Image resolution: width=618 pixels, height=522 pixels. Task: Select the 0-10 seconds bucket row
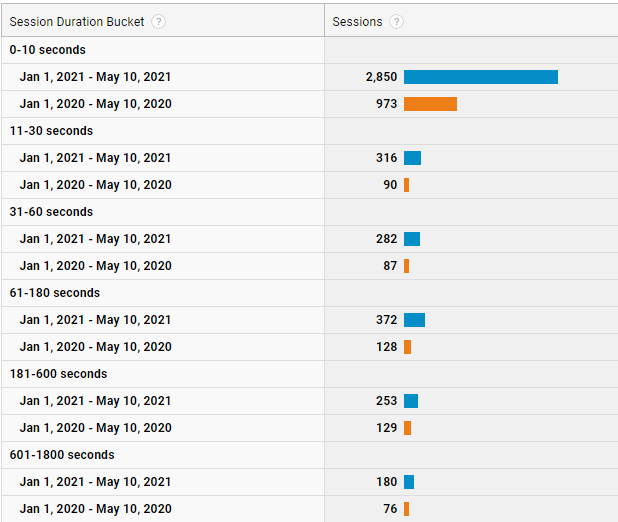[x=48, y=50]
